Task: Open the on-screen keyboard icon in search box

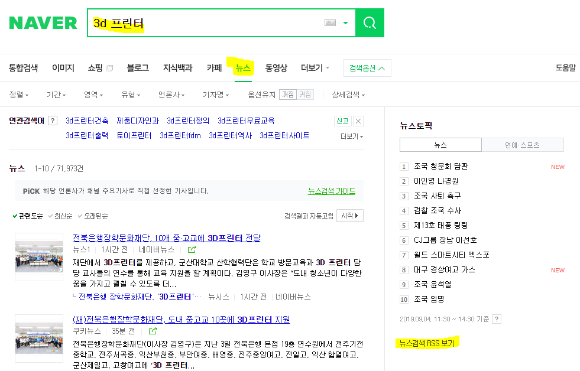Action: point(330,23)
